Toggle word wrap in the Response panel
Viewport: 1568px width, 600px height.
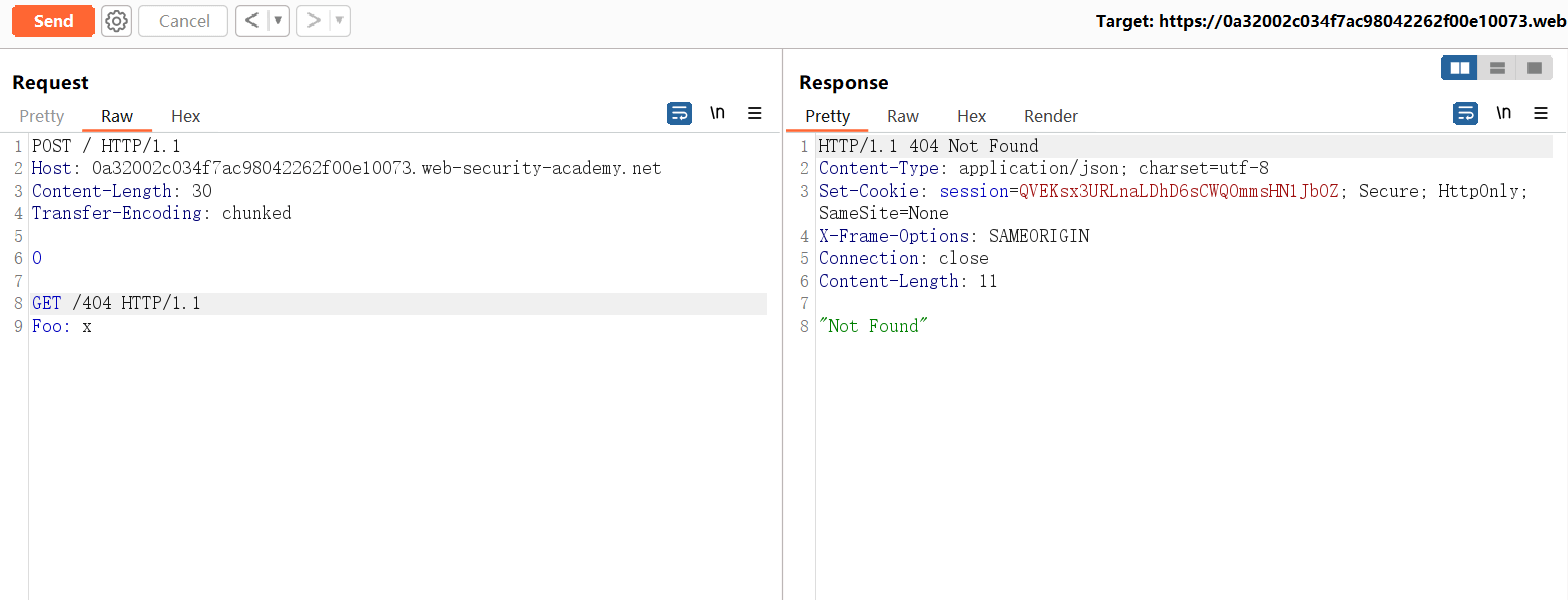tap(1465, 114)
